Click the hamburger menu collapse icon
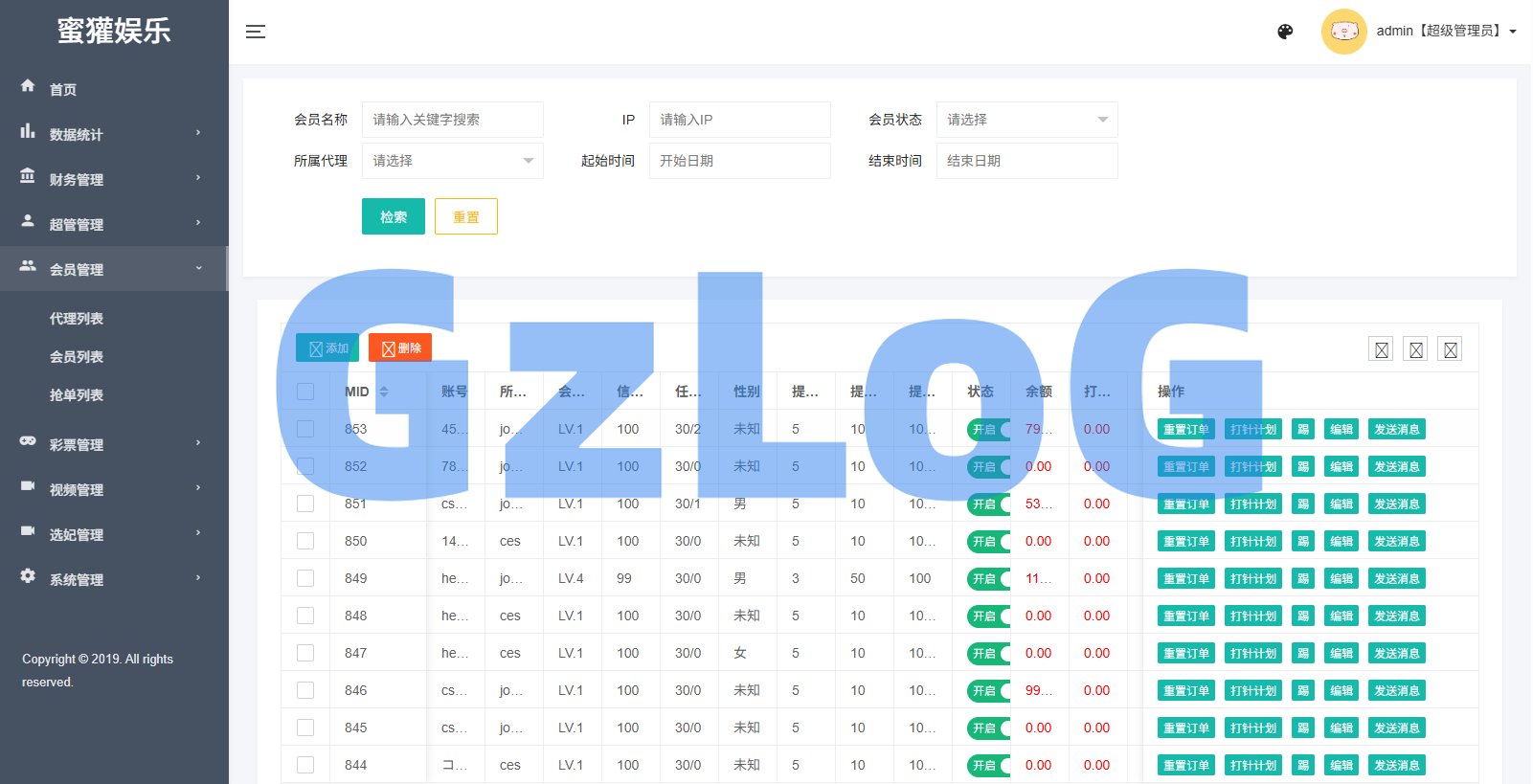 pos(255,32)
